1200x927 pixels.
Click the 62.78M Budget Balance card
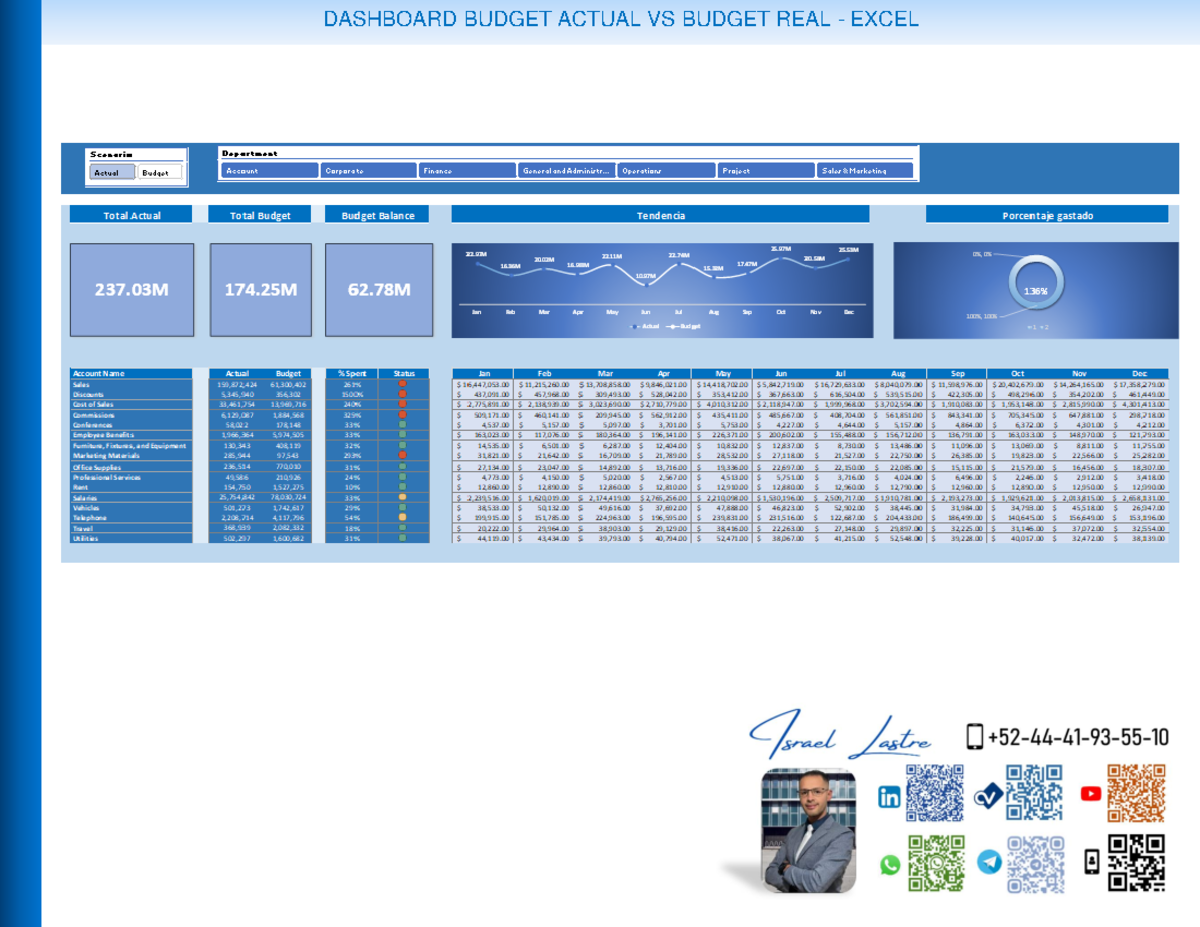(x=379, y=290)
